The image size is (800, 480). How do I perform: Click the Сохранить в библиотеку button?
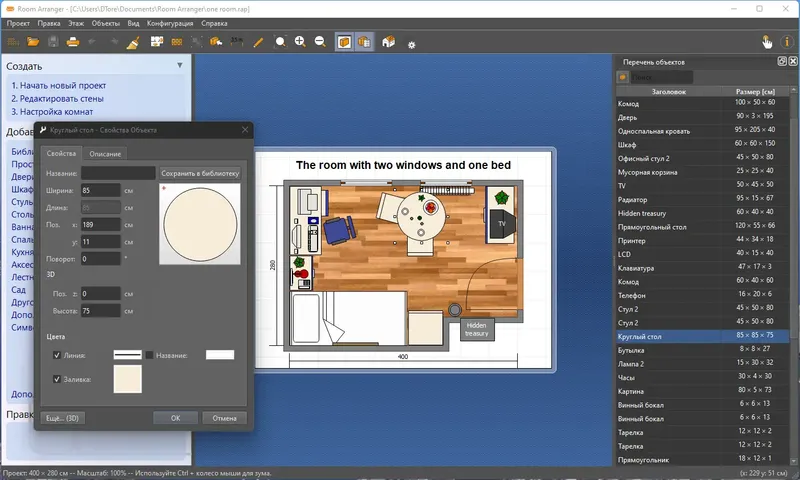tap(200, 172)
